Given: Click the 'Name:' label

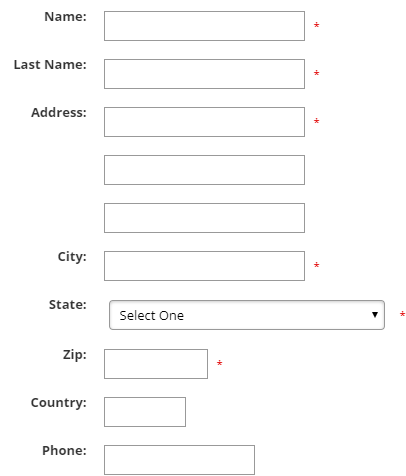Looking at the screenshot, I should 65,17.
